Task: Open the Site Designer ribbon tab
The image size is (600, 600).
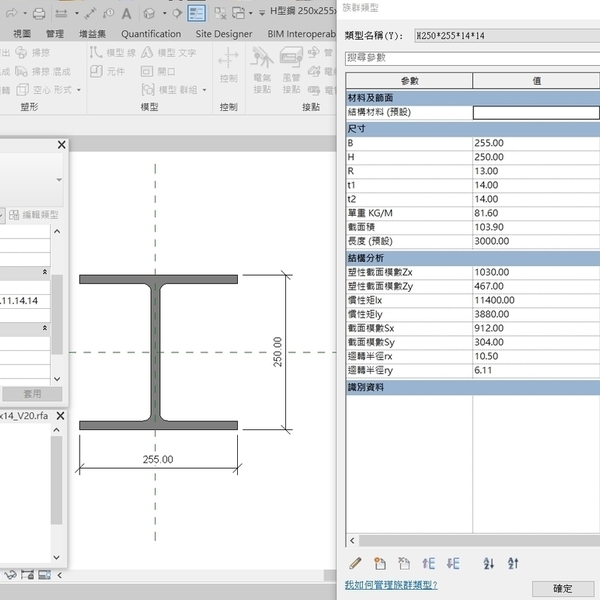Action: coord(224,33)
